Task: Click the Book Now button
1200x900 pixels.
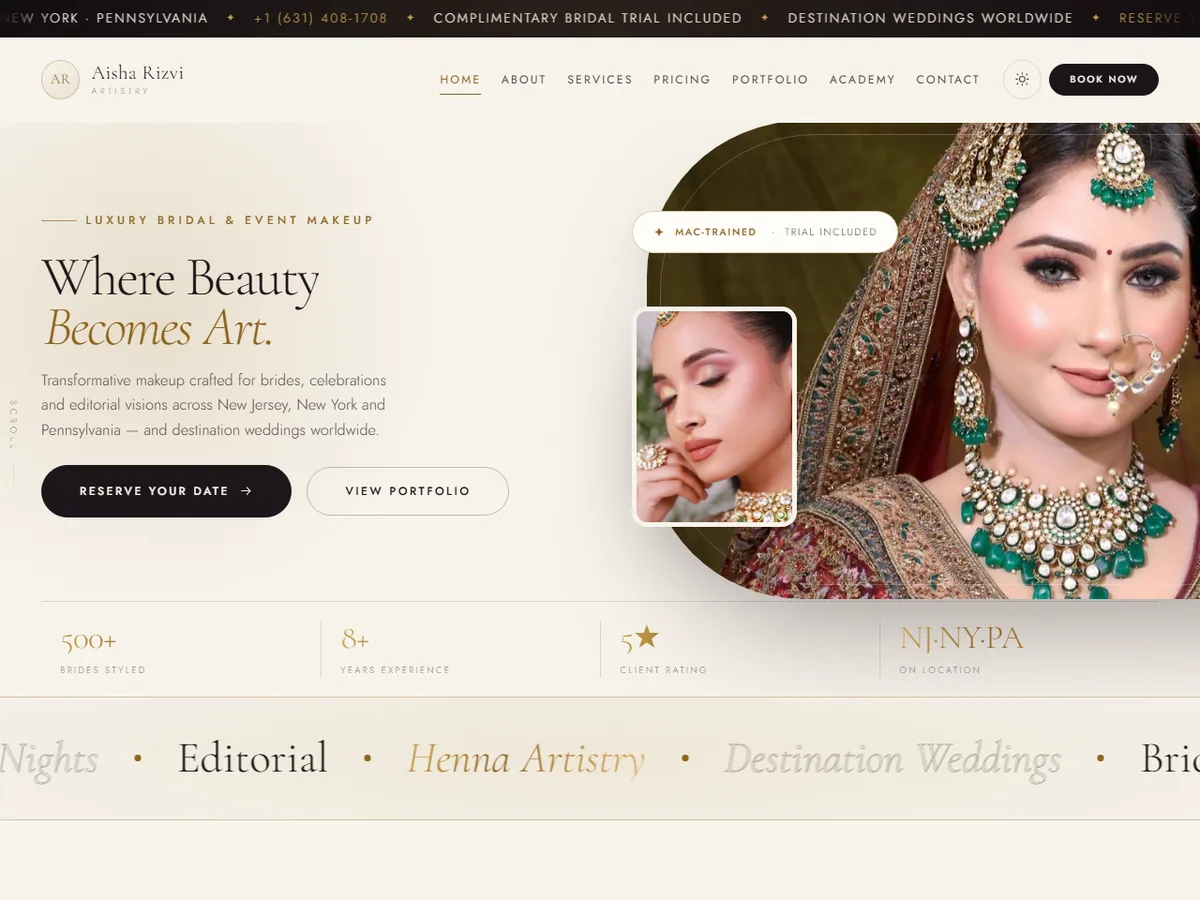Action: [1104, 80]
